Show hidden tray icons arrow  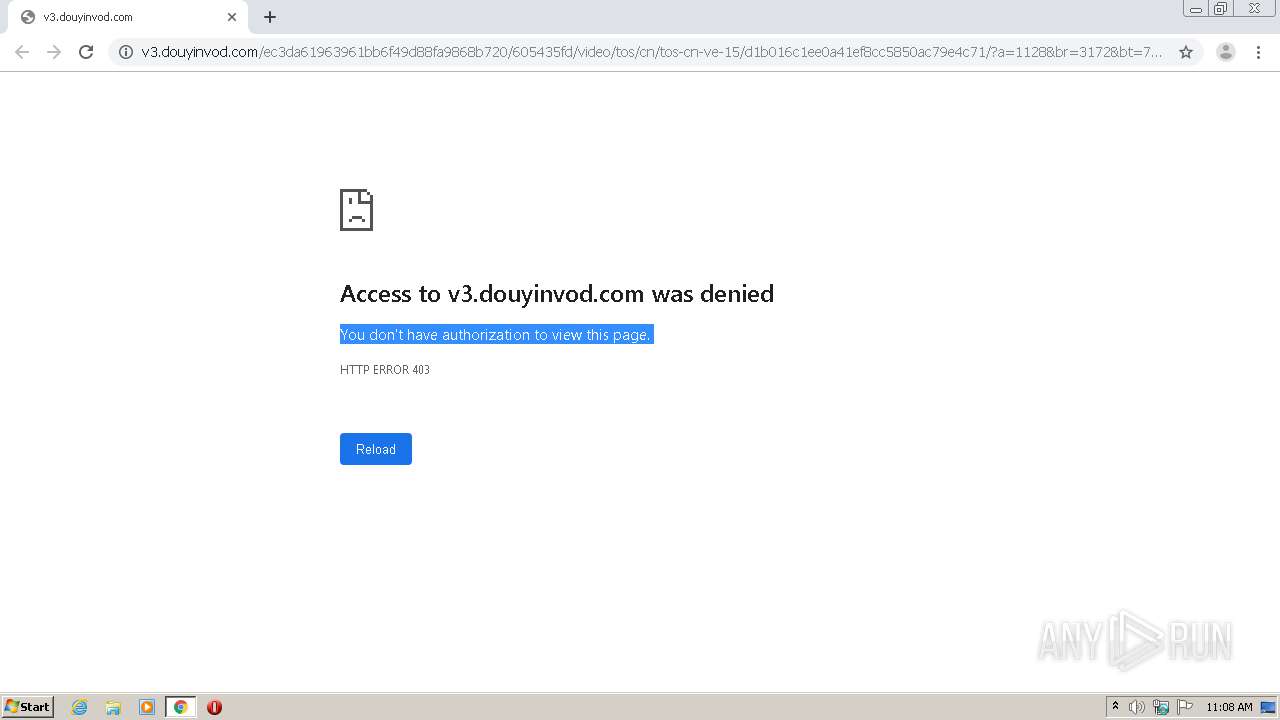tap(1115, 707)
